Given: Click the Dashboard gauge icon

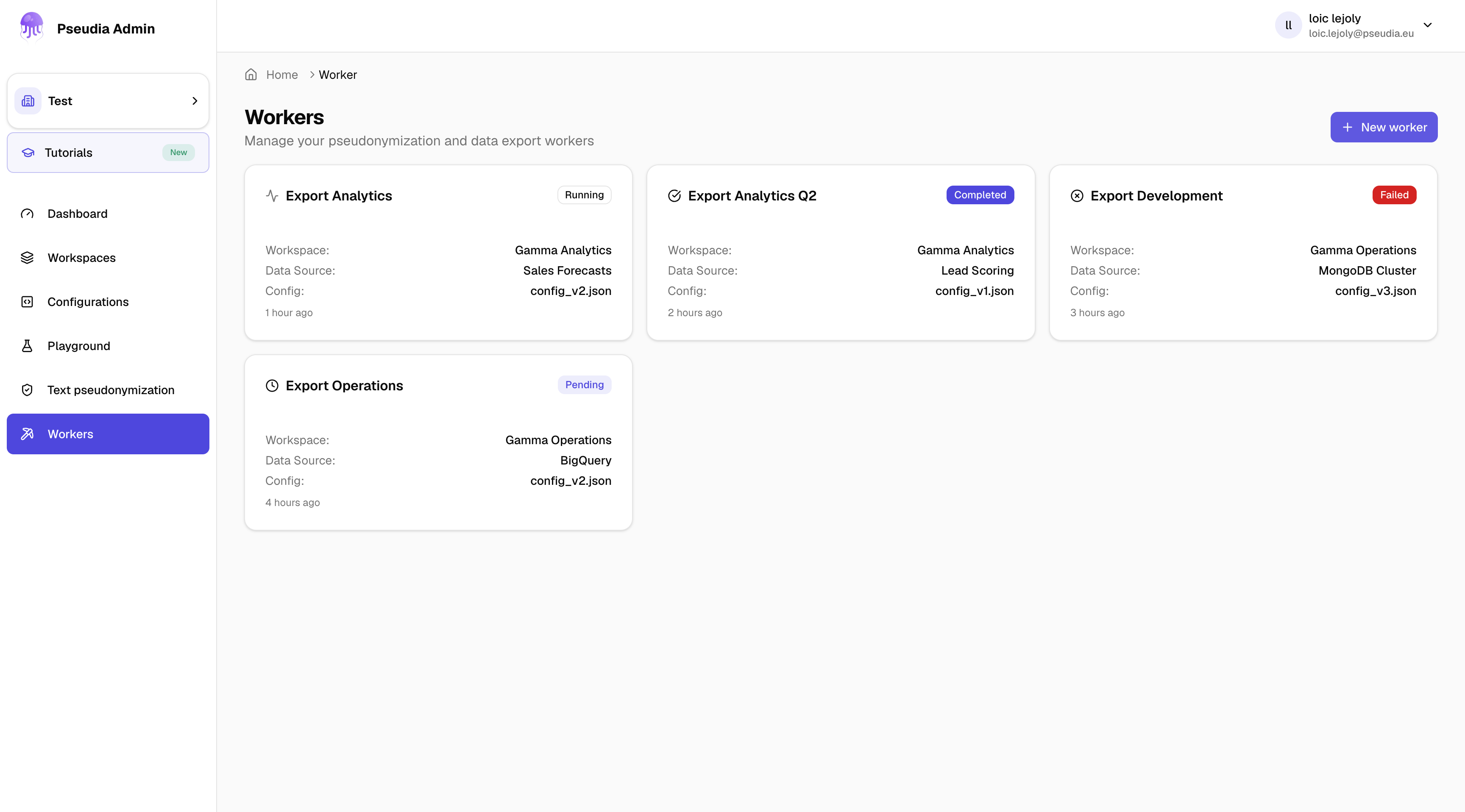Looking at the screenshot, I should [x=27, y=214].
